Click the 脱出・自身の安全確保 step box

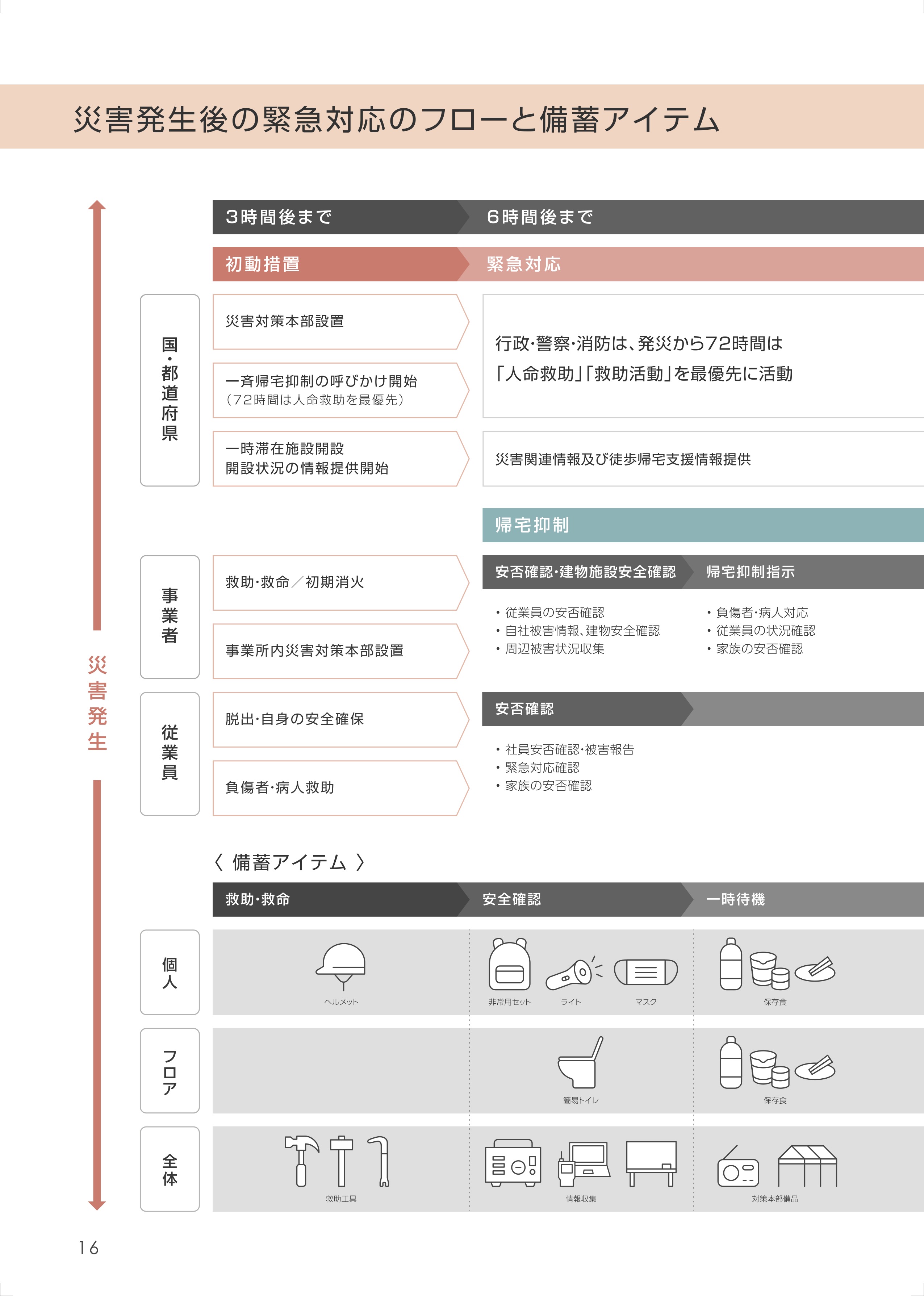(341, 720)
